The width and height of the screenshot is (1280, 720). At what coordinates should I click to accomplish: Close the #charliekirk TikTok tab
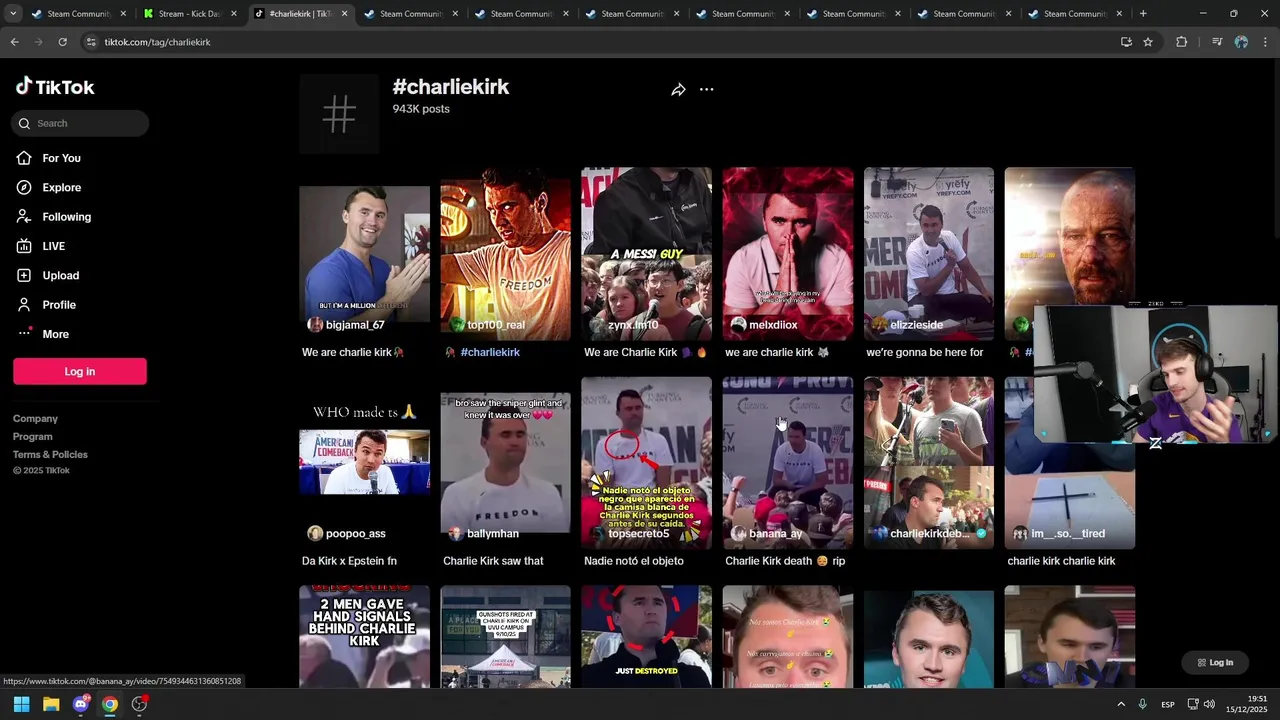tap(345, 14)
